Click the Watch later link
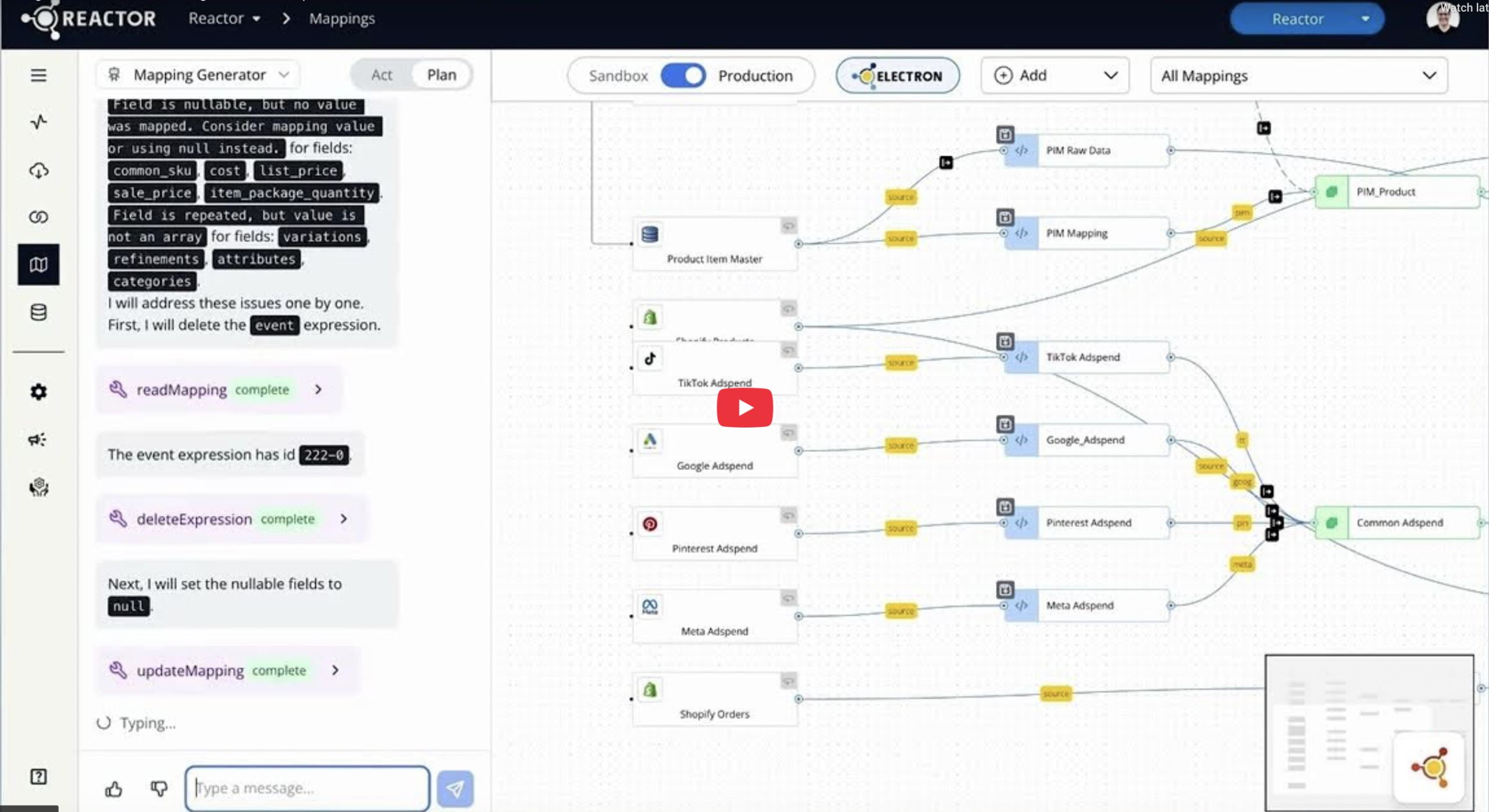Screen dimensions: 1489x812 [1463, 8]
